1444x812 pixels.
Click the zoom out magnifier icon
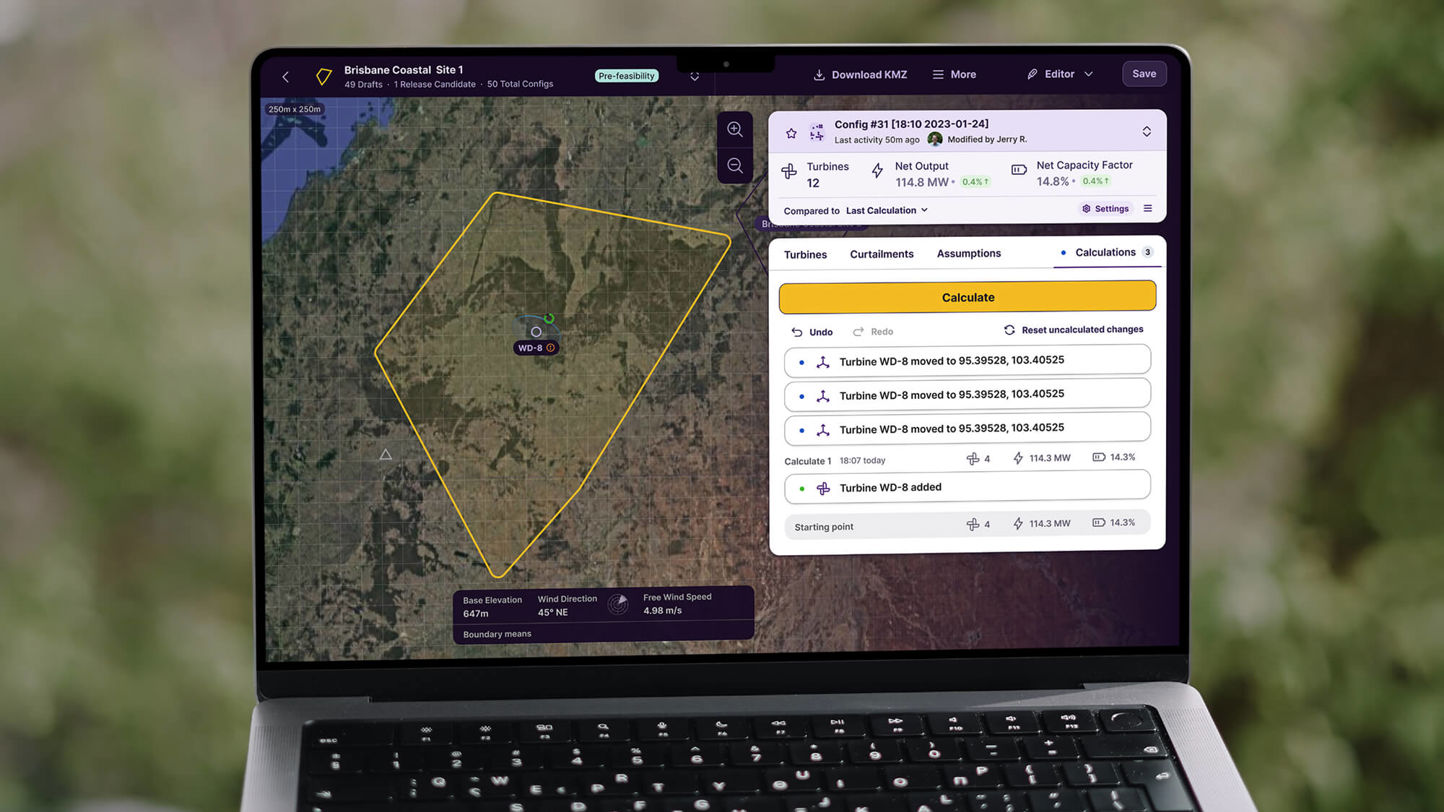pyautogui.click(x=735, y=166)
